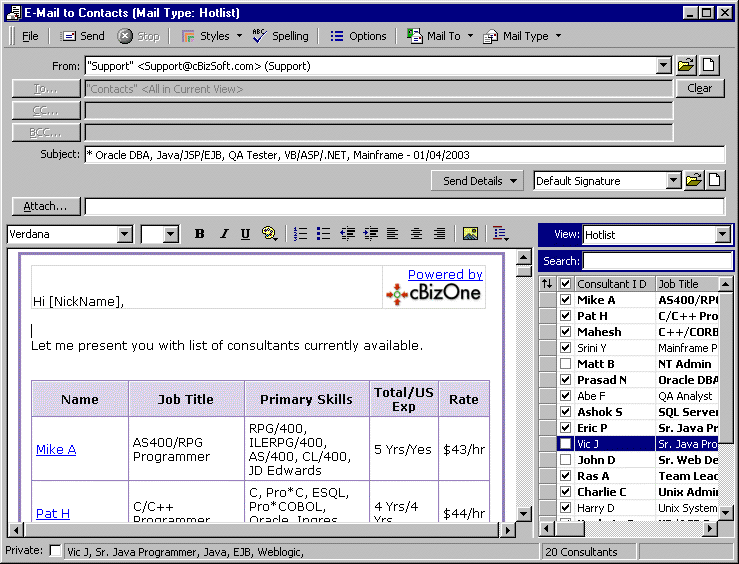The image size is (739, 564).
Task: Click in the Search field
Action: pos(657,261)
